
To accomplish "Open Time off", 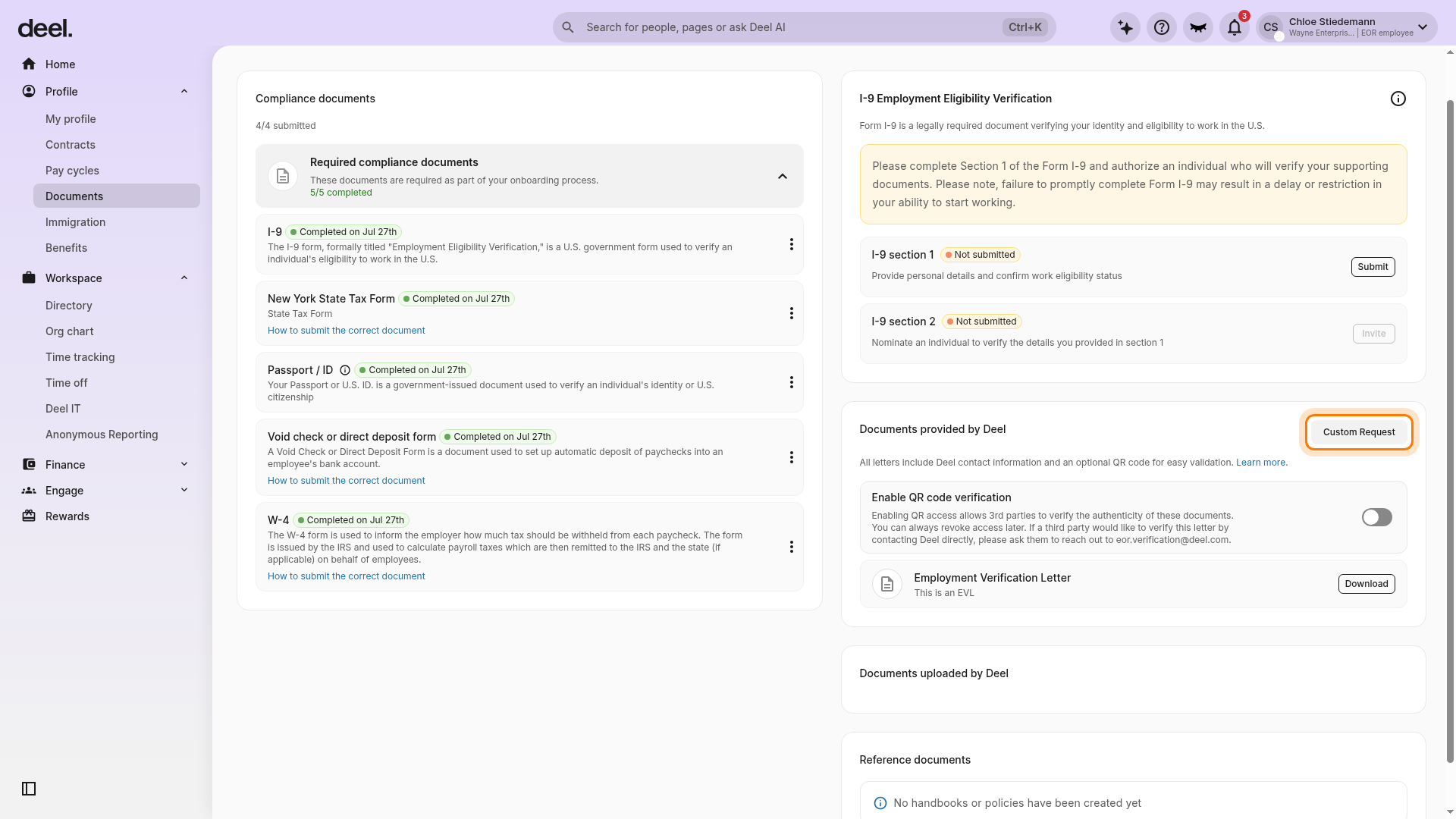I will tap(66, 382).
